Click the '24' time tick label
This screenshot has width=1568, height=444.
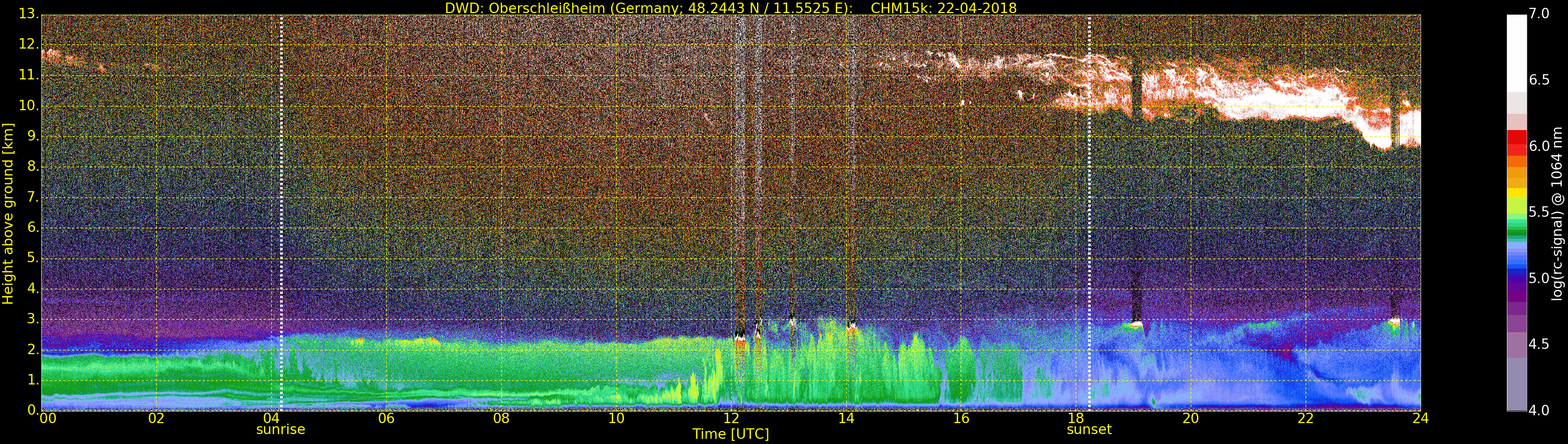coord(1421,418)
